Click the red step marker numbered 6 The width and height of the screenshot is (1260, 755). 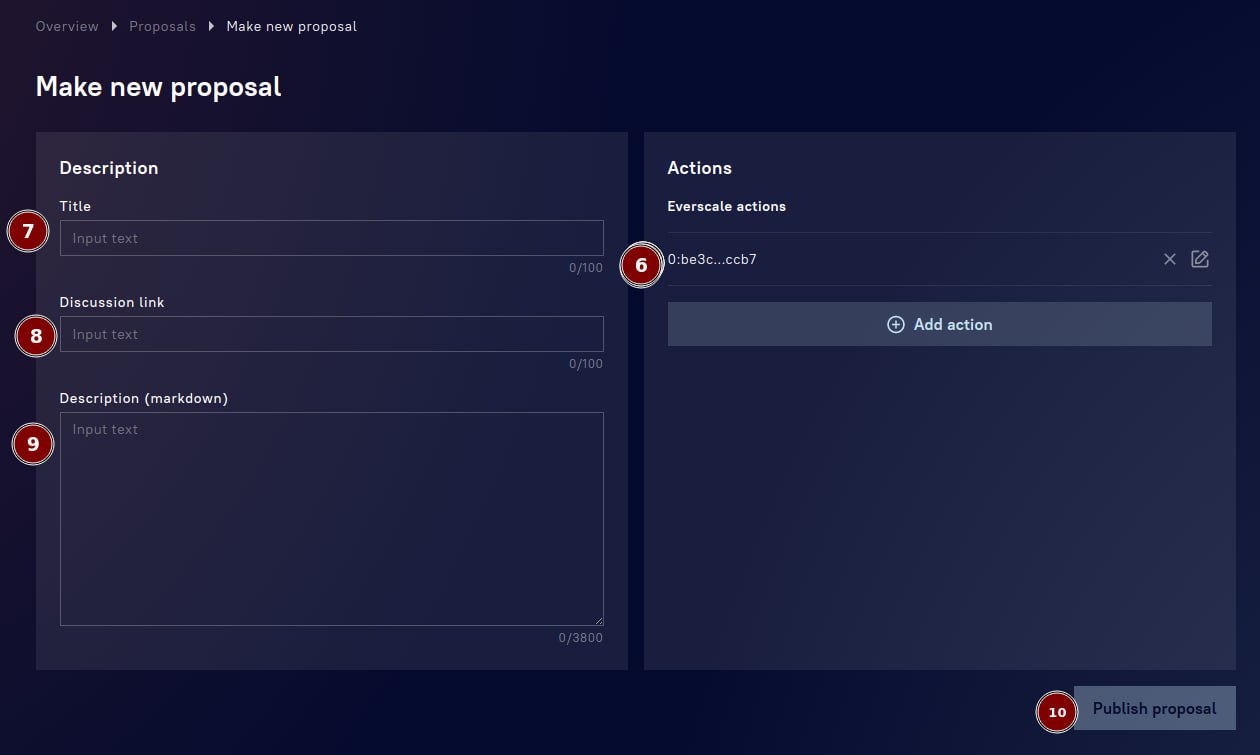641,266
